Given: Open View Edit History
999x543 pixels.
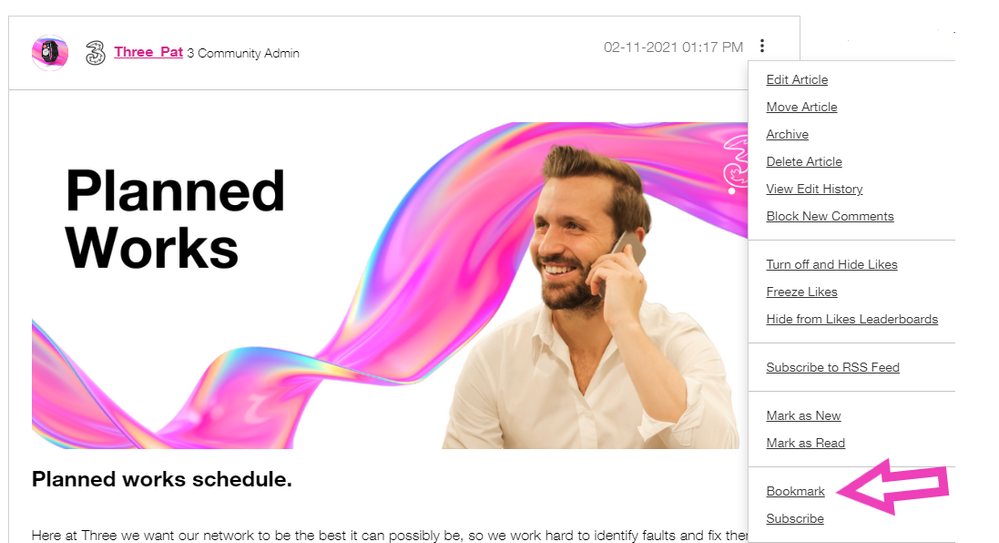Looking at the screenshot, I should [814, 189].
